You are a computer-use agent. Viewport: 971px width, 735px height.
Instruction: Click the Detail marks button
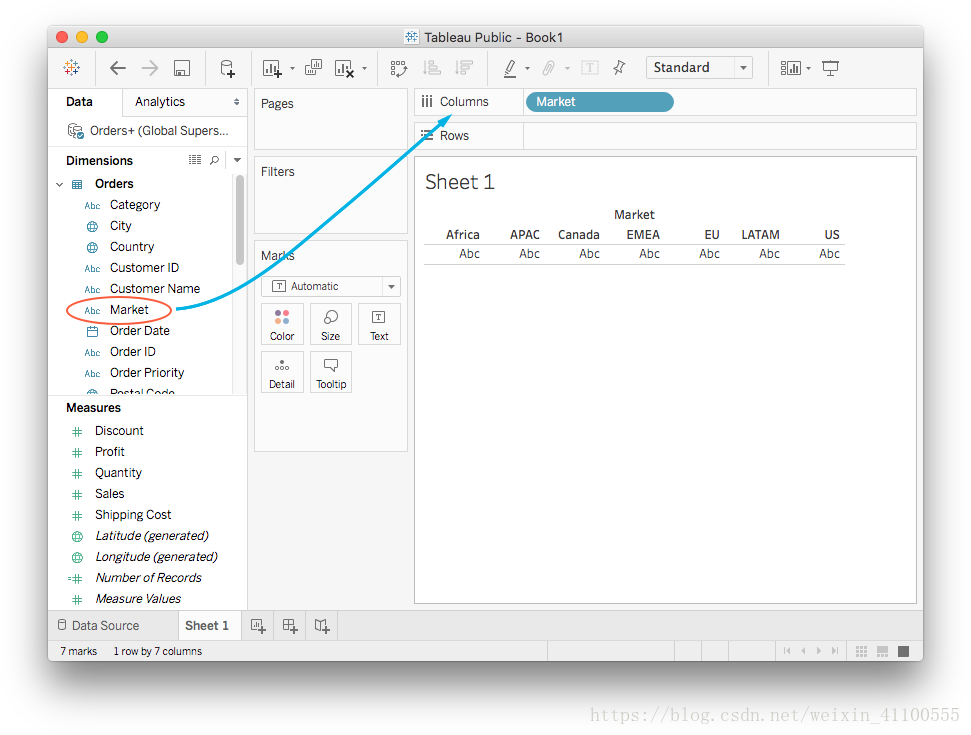(282, 372)
